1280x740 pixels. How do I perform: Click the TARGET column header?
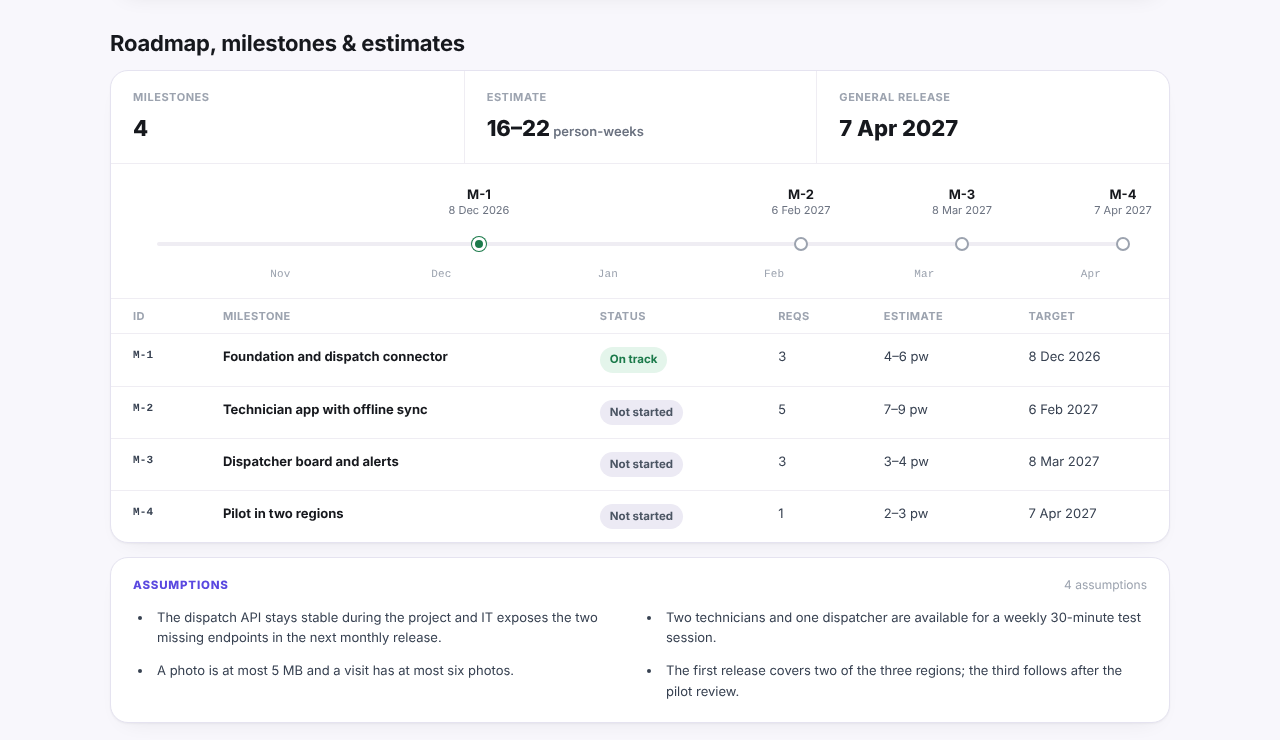tap(1052, 316)
